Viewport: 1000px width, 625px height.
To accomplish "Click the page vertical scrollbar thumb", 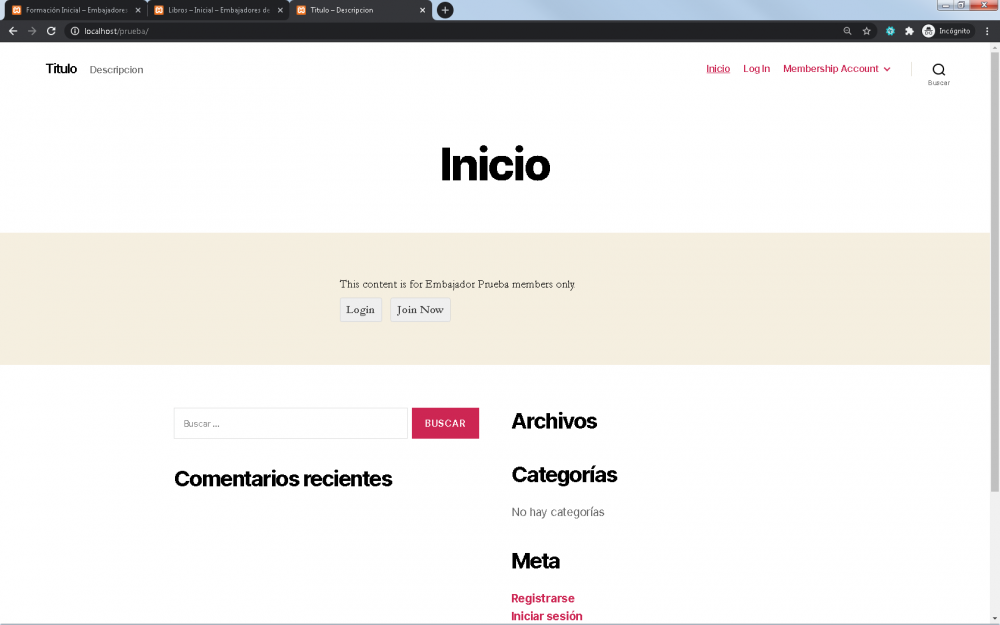I will (x=994, y=271).
